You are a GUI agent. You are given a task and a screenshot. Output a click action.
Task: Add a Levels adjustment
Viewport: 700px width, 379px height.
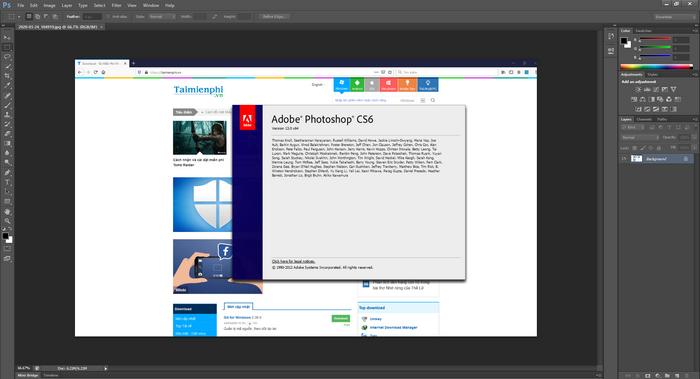(x=647, y=89)
